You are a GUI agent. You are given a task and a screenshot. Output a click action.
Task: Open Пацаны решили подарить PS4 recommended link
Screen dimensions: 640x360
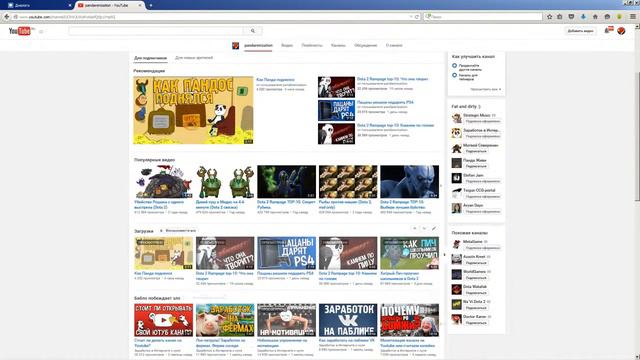coord(385,102)
